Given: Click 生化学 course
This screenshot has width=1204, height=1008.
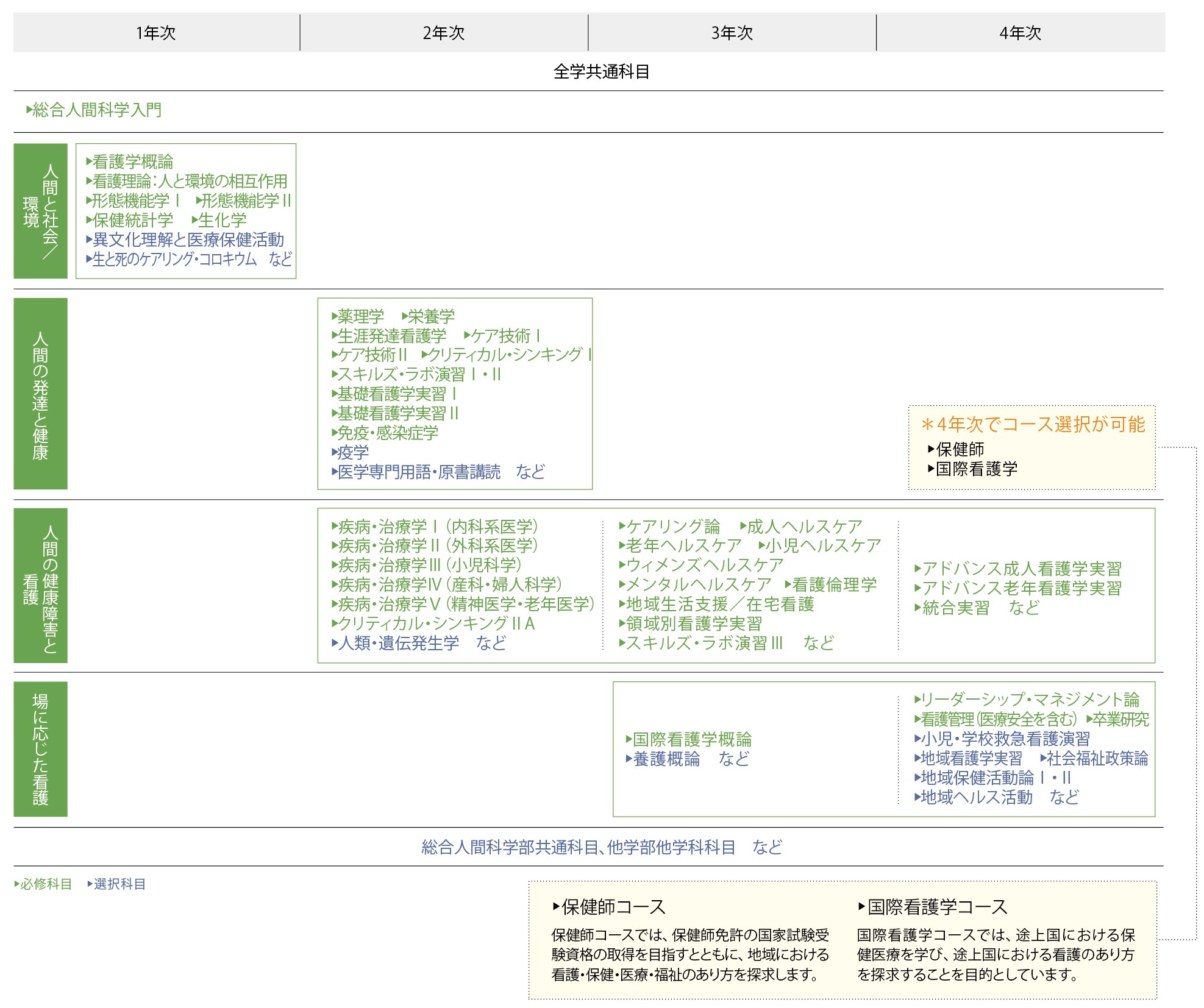Looking at the screenshot, I should tap(219, 220).
